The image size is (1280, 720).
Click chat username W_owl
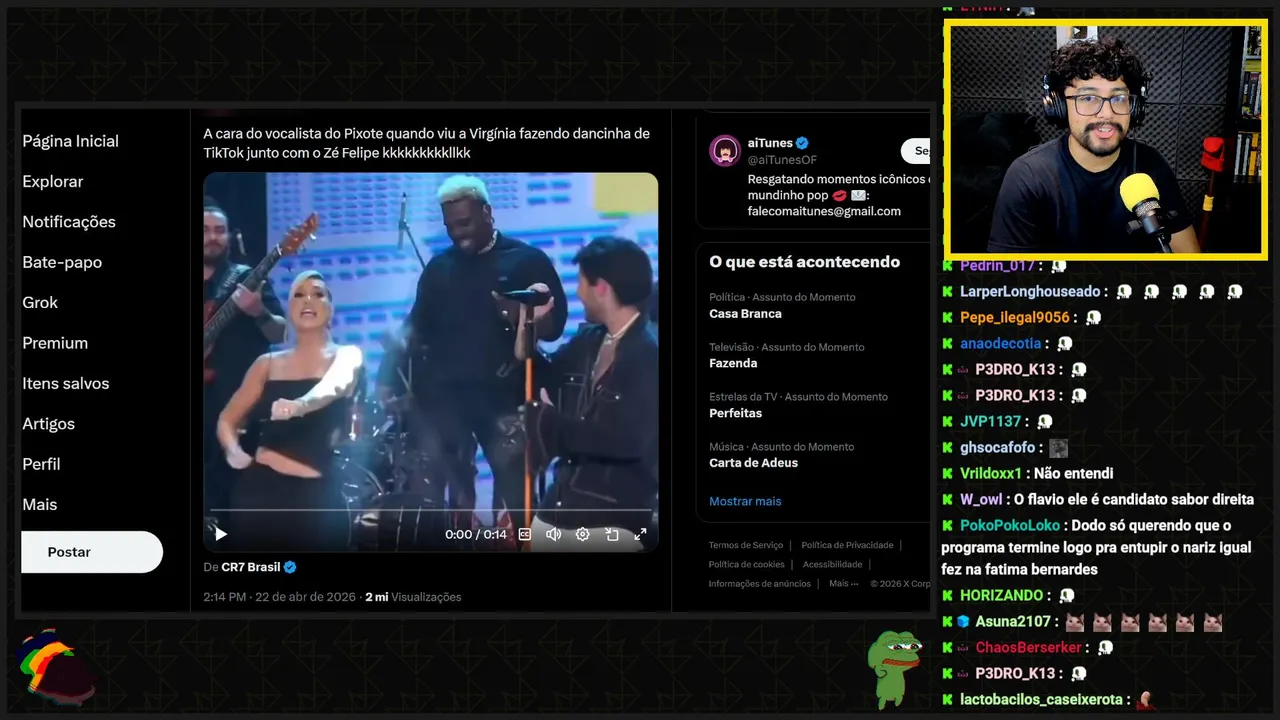click(981, 499)
